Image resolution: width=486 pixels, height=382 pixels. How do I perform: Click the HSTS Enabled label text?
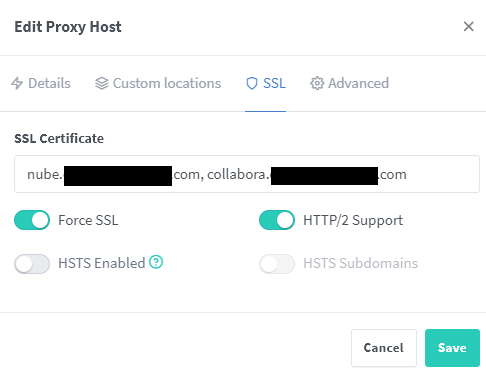pos(102,263)
